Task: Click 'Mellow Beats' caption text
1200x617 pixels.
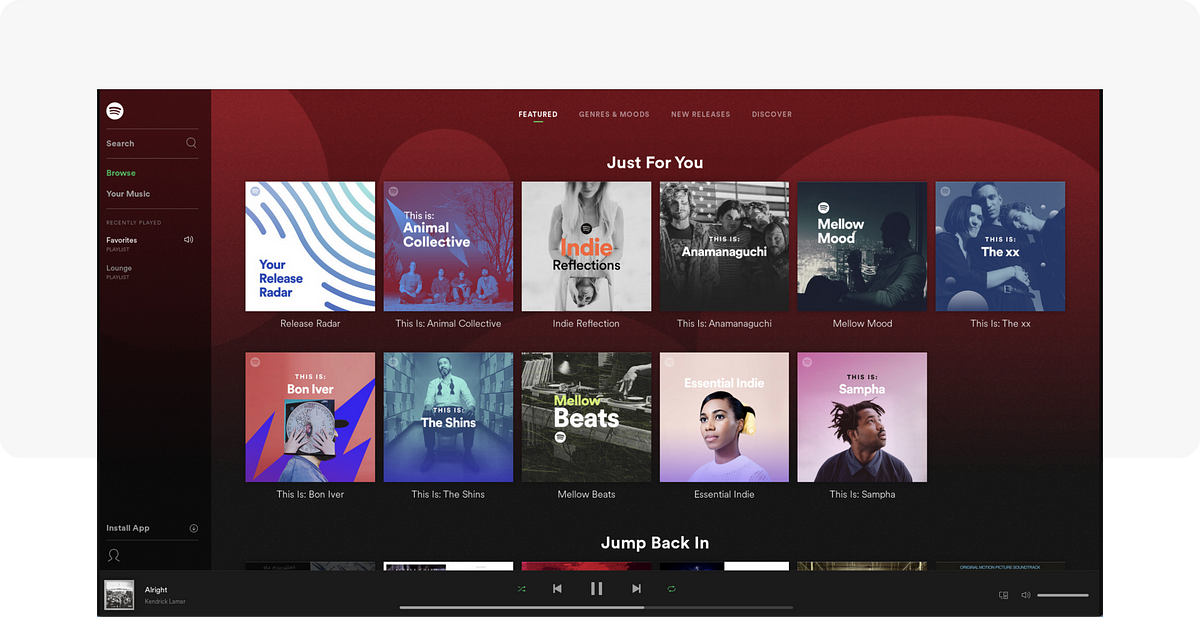Action: click(x=586, y=495)
